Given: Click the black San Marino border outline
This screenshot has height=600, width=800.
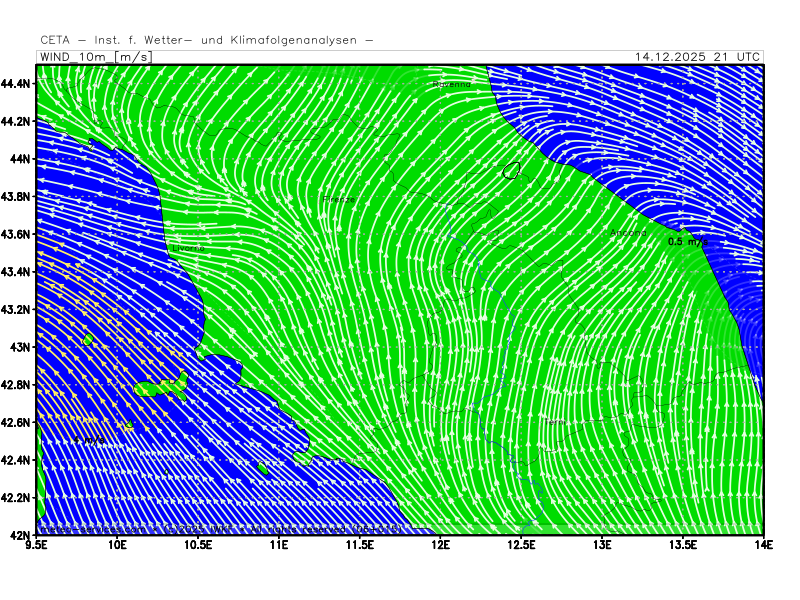Looking at the screenshot, I should pyautogui.click(x=512, y=171).
